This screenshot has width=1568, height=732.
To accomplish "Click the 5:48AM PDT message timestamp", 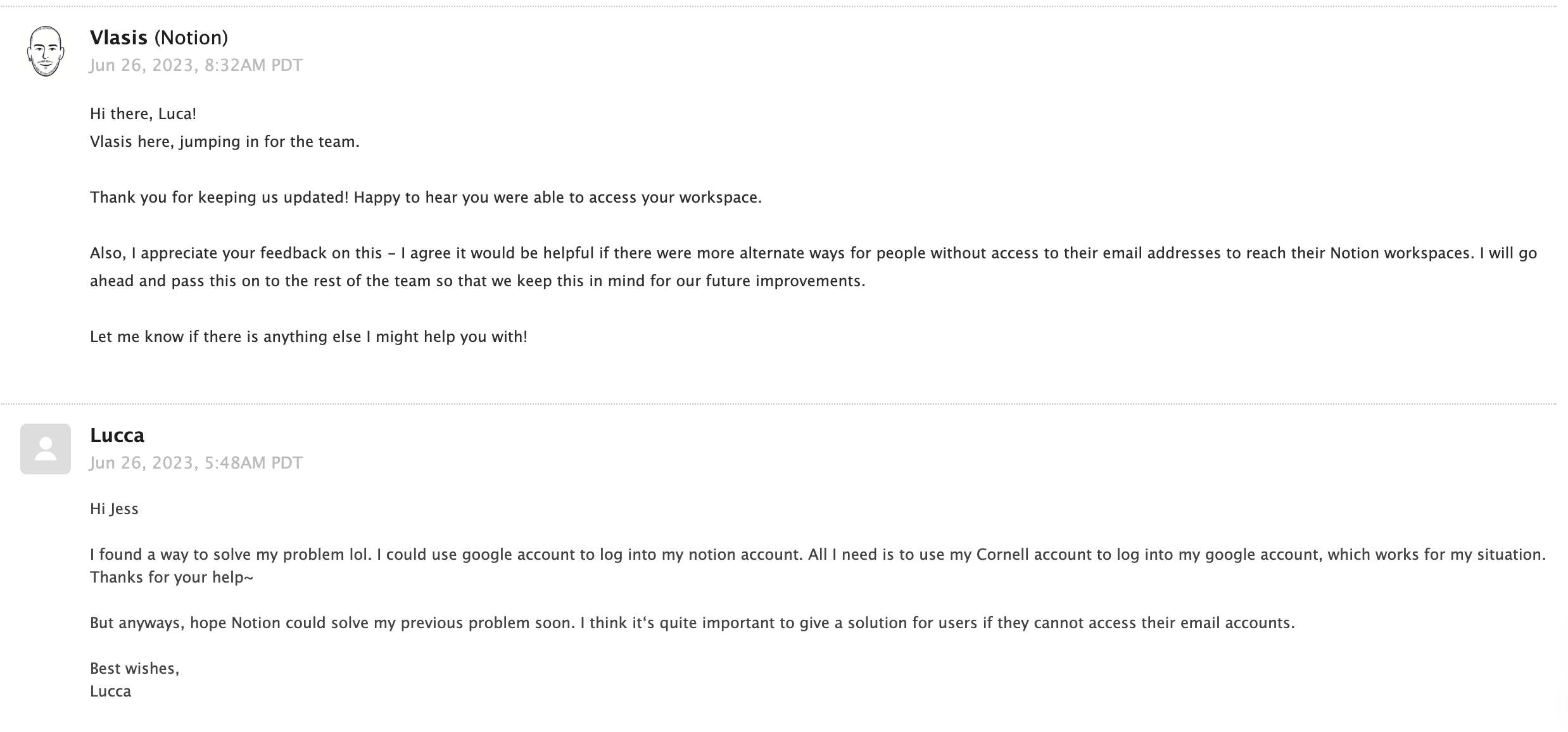I will (x=196, y=463).
